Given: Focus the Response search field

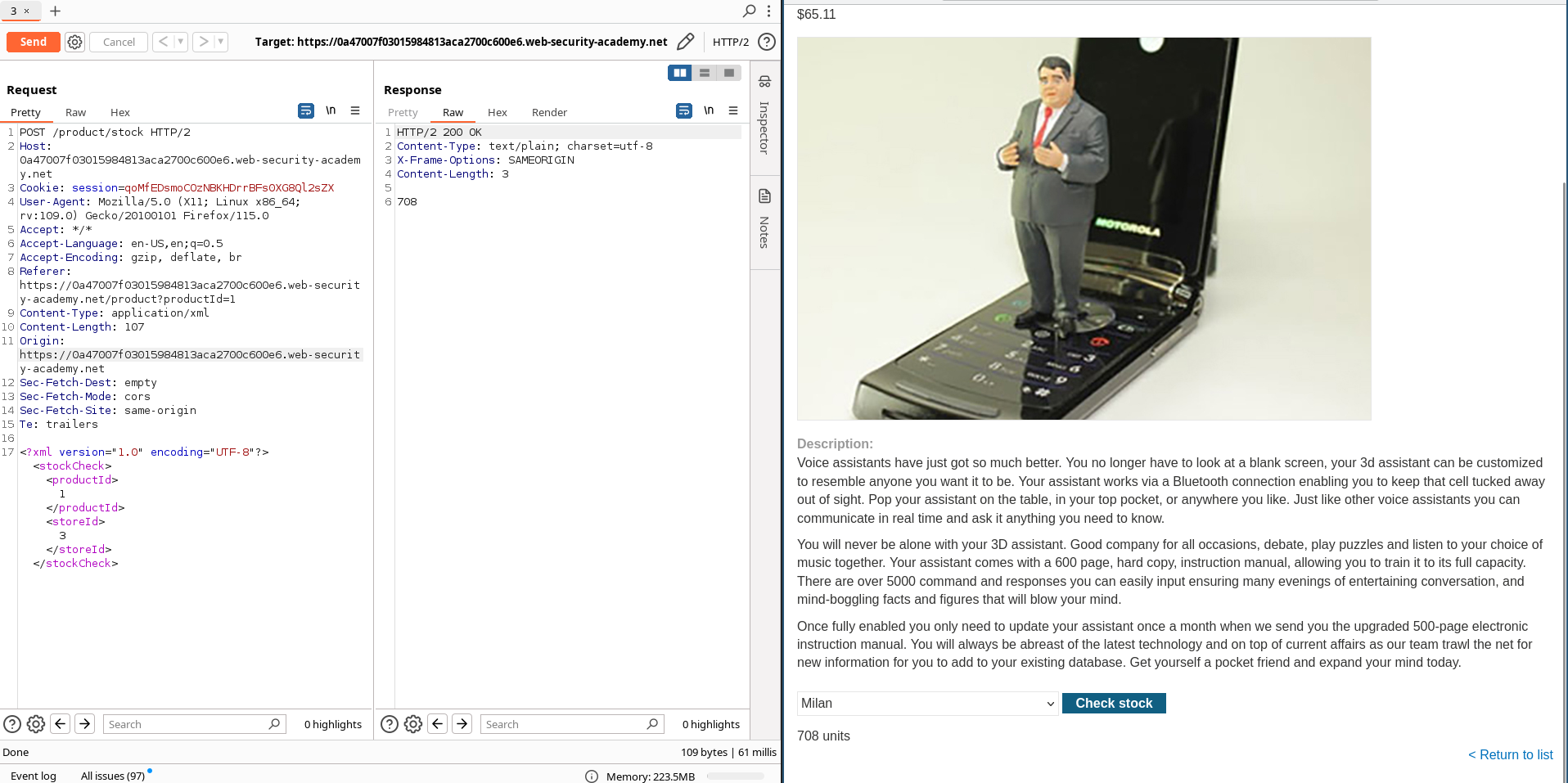Looking at the screenshot, I should [572, 724].
